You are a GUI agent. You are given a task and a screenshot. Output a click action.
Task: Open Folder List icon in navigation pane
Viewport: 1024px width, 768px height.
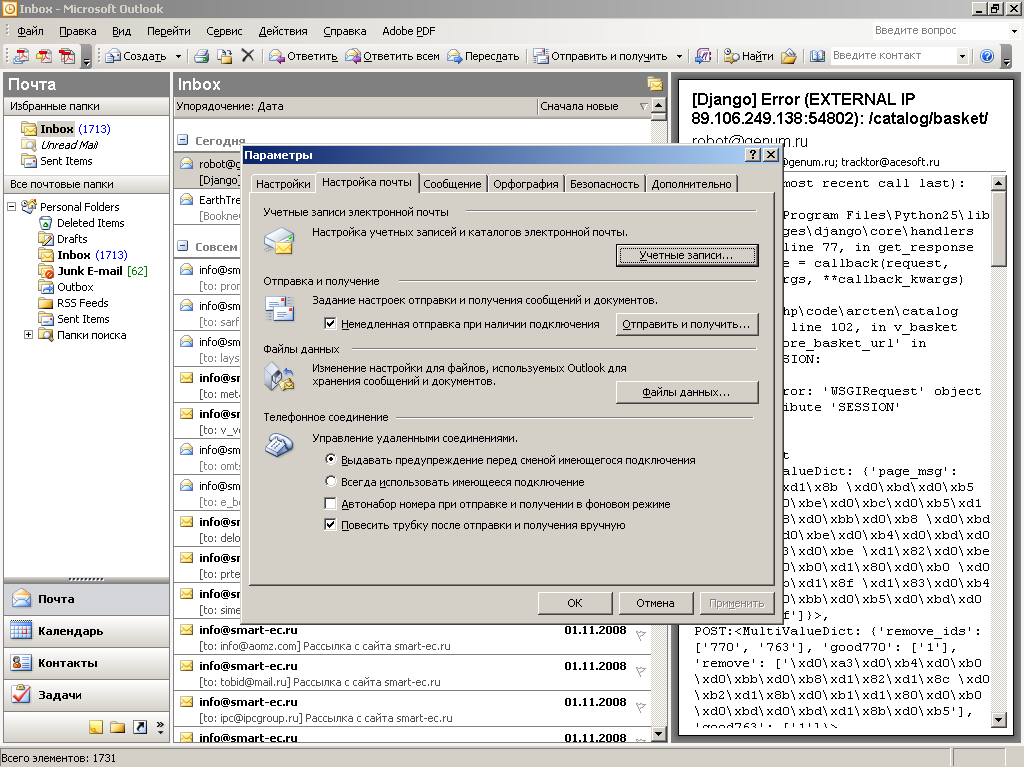click(x=118, y=727)
